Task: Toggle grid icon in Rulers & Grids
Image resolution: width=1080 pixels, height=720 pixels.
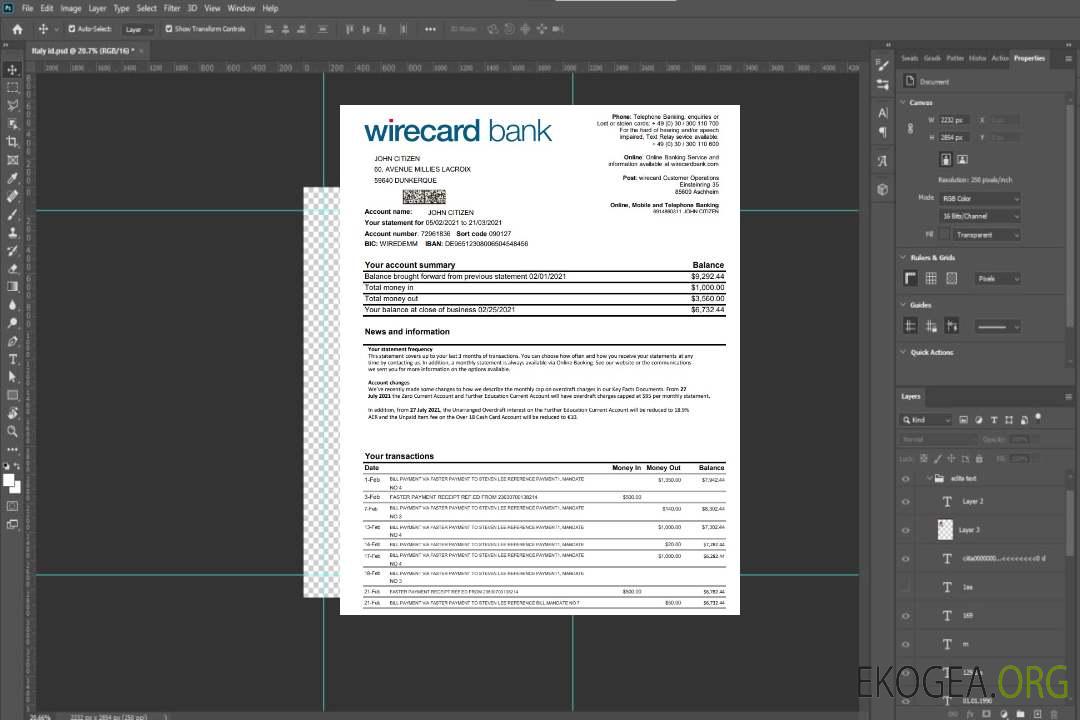Action: click(931, 278)
